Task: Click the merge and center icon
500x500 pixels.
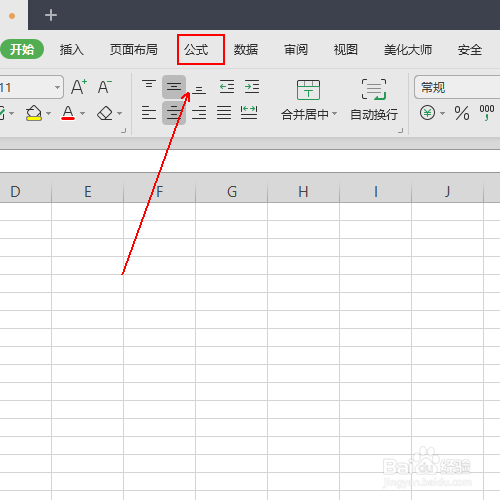Action: click(308, 90)
